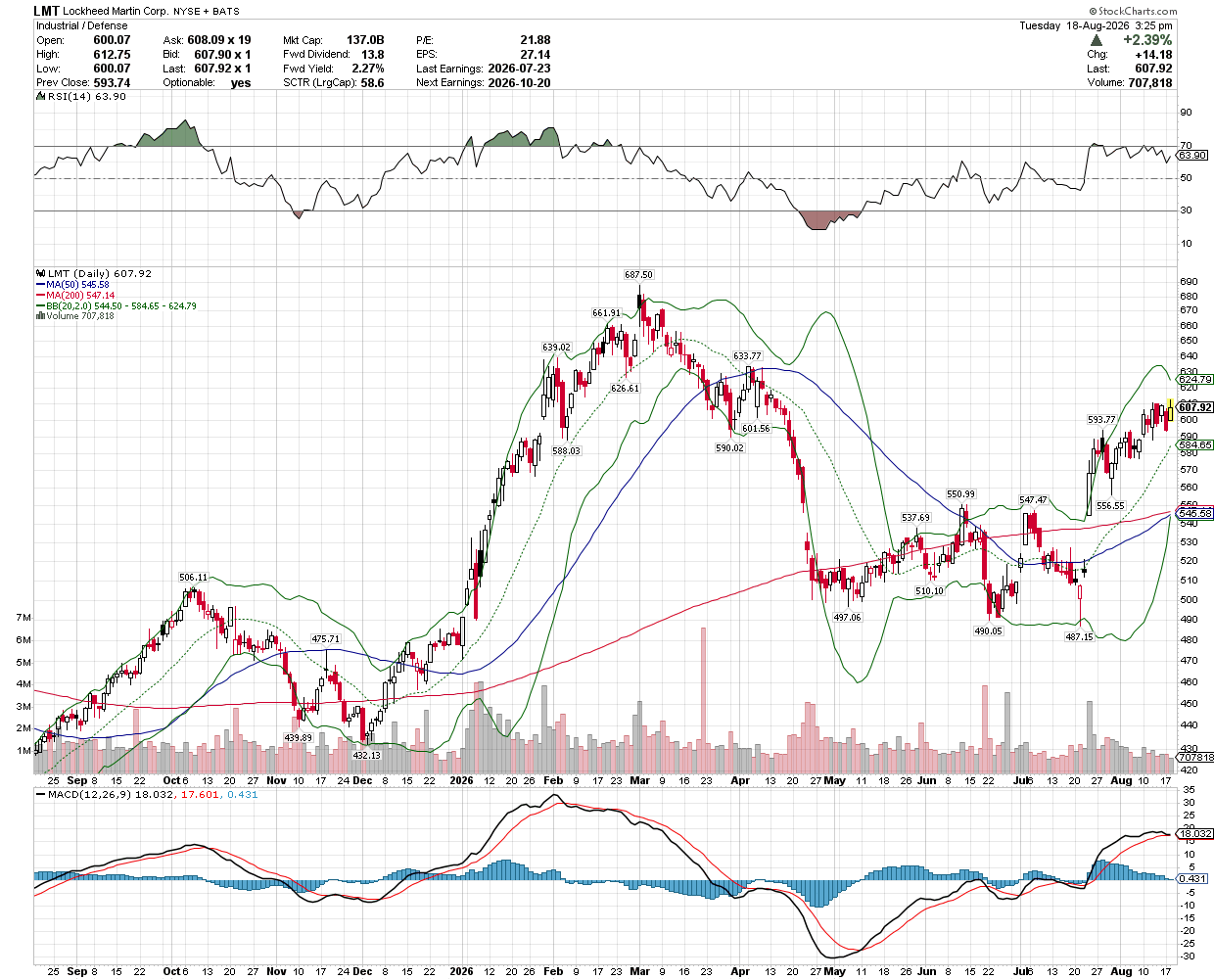Click the 601.56 price annotation
This screenshot has height=980, width=1214.
756,429
